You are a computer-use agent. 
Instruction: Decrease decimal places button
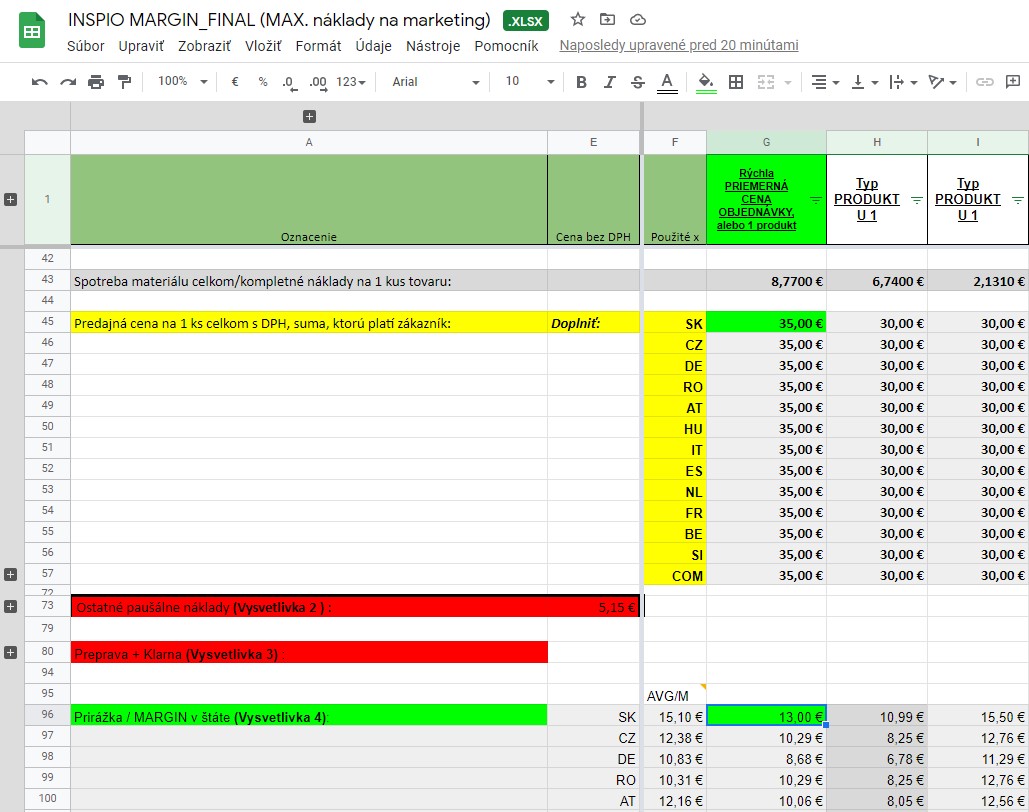(289, 83)
